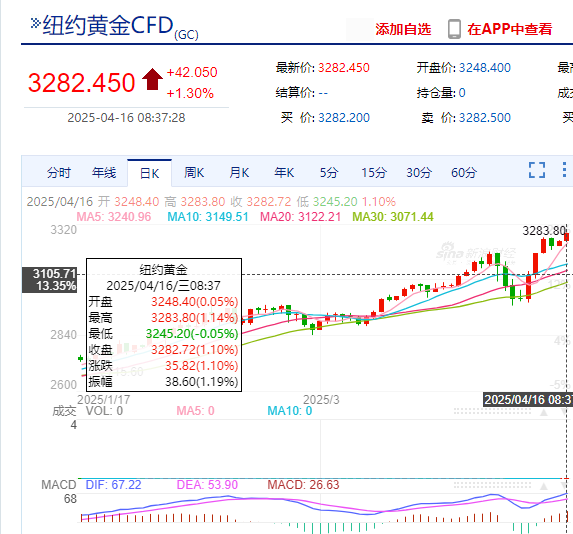Click the 2025/04/16 crosshair date label
The height and width of the screenshot is (534, 573).
click(528, 399)
